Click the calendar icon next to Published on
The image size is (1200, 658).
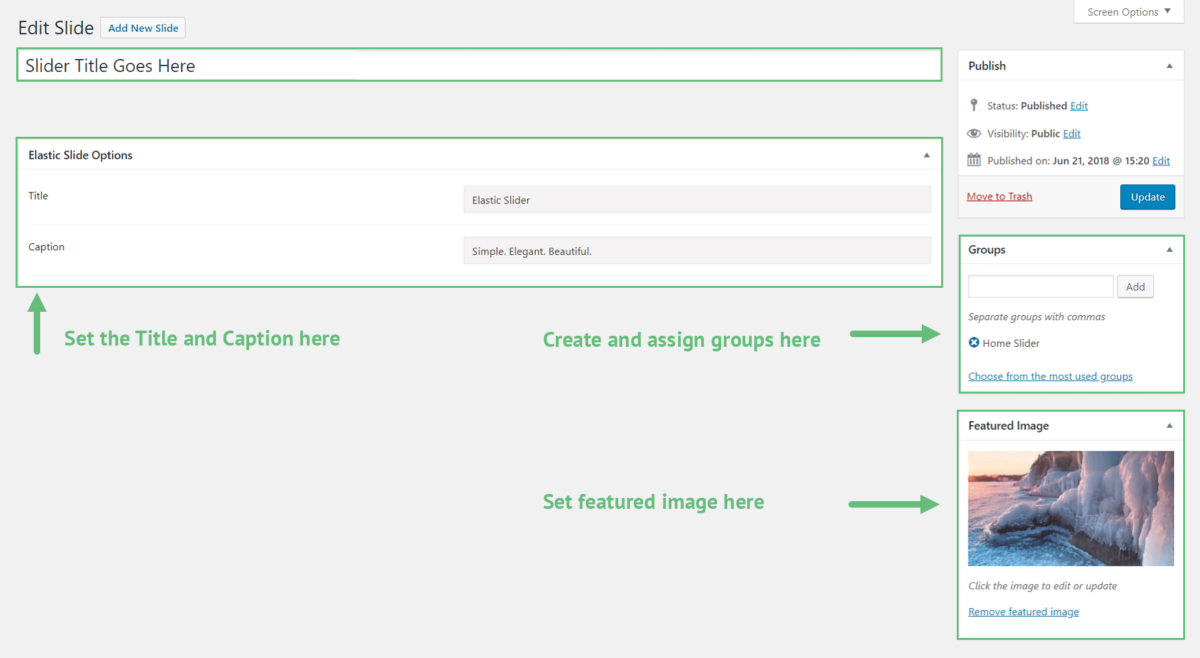(974, 160)
